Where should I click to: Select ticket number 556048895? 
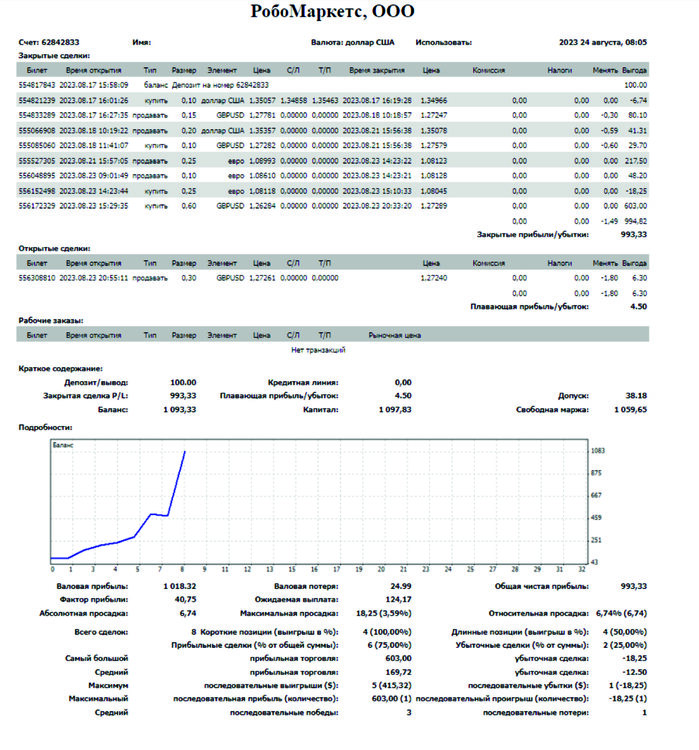tap(37, 176)
